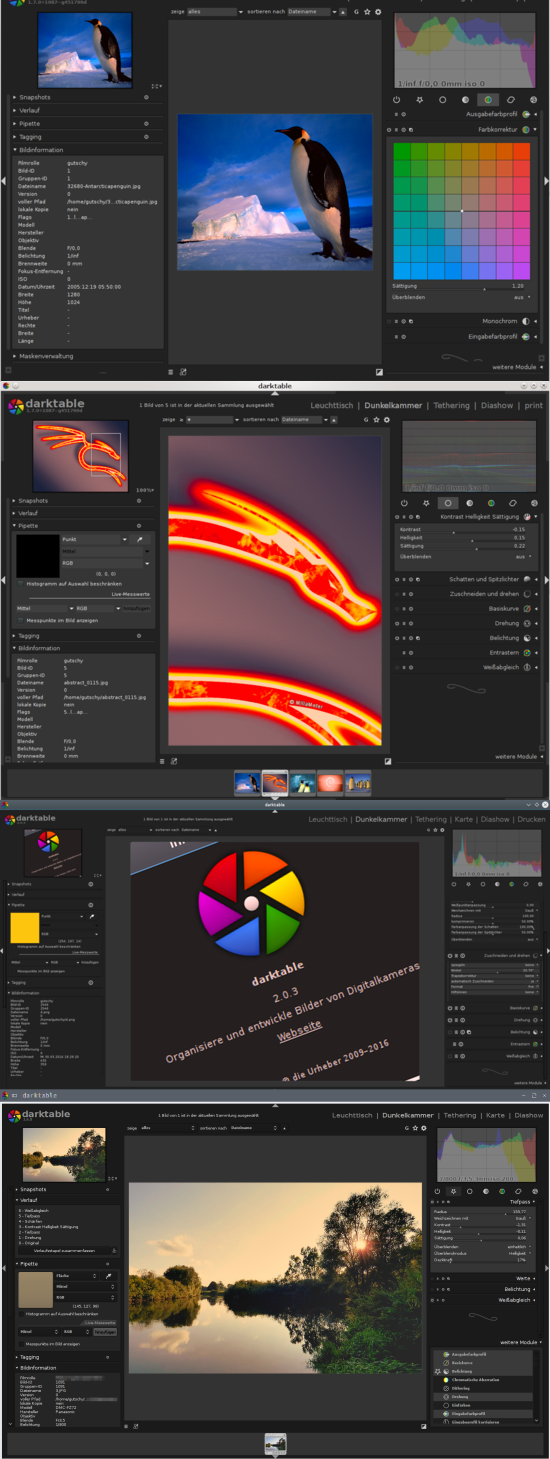Toggle Weißabgleich module power switch in abstract image window
550x1459 pixels.
pos(396,667)
